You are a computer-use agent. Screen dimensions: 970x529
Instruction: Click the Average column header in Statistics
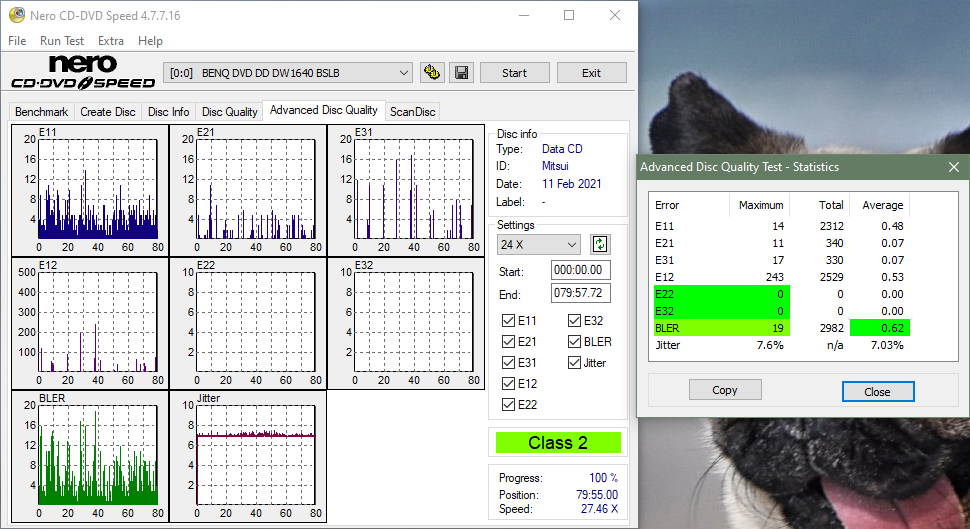(x=882, y=205)
